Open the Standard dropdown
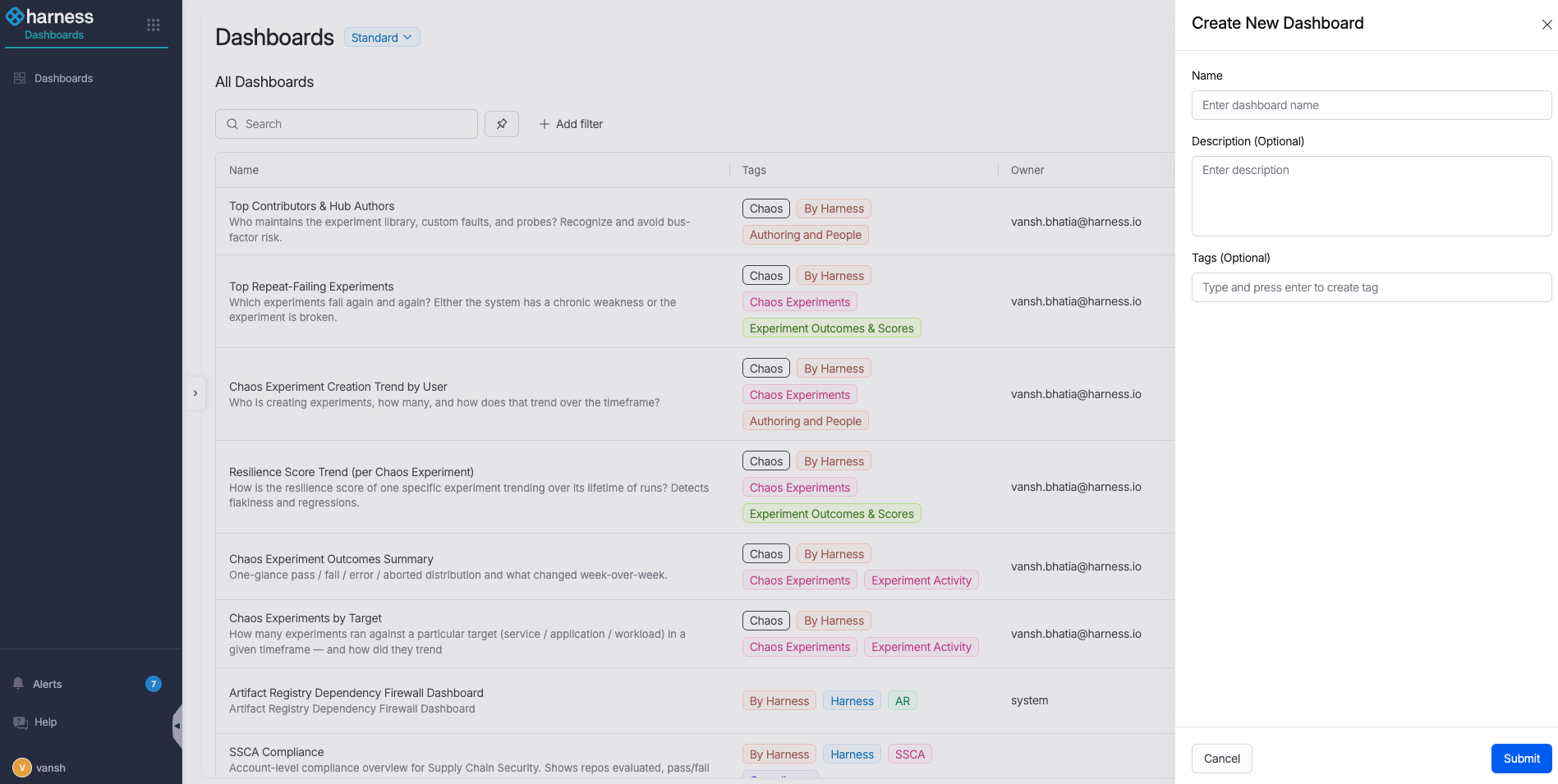Image resolution: width=1558 pixels, height=784 pixels. point(382,37)
